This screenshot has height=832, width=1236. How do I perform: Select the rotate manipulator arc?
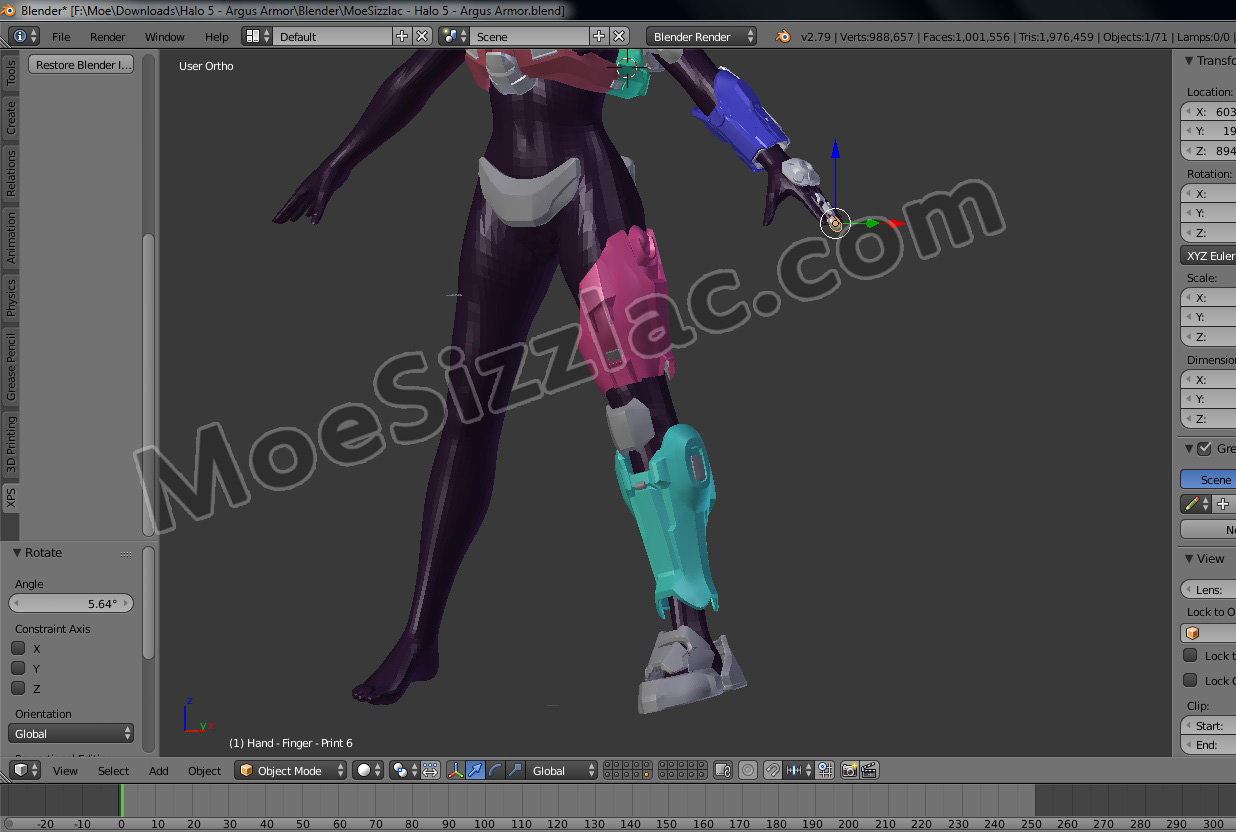(496, 770)
